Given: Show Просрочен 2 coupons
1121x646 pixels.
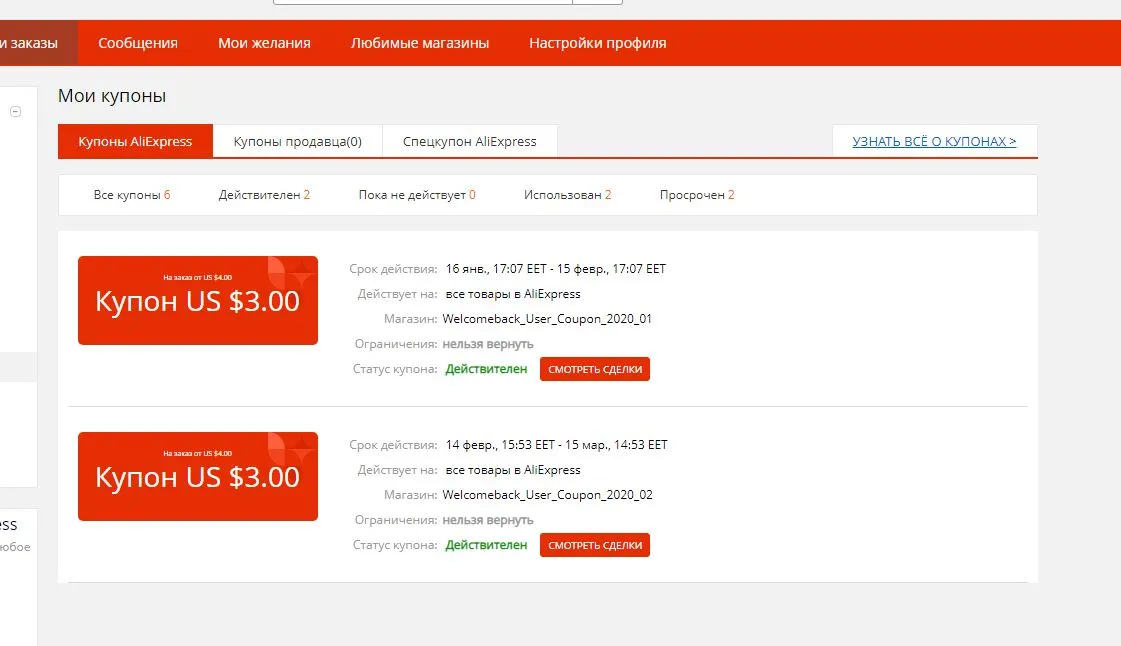Looking at the screenshot, I should pyautogui.click(x=697, y=195).
